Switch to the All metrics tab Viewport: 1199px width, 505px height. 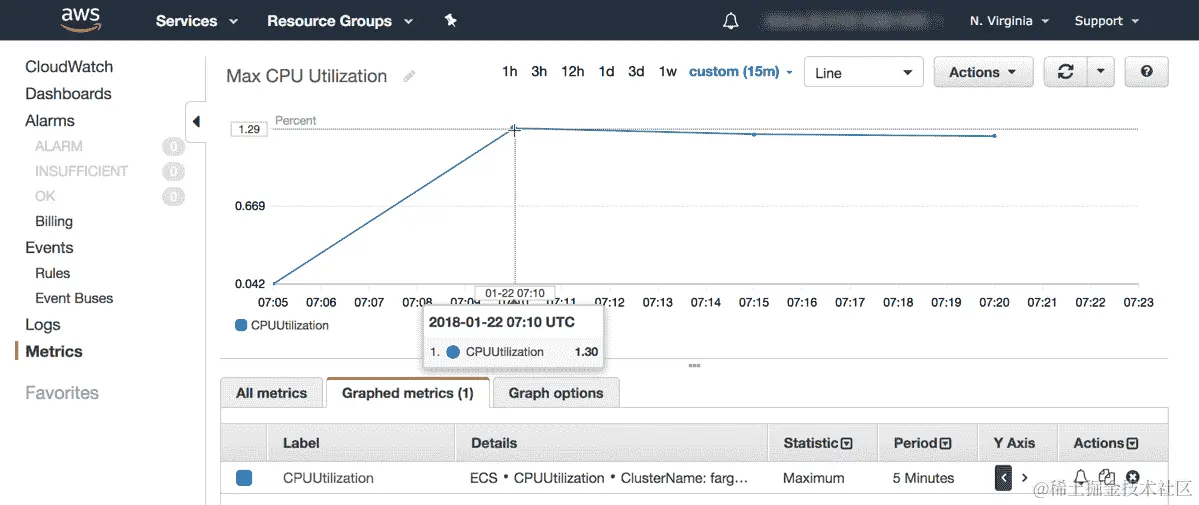[x=271, y=393]
